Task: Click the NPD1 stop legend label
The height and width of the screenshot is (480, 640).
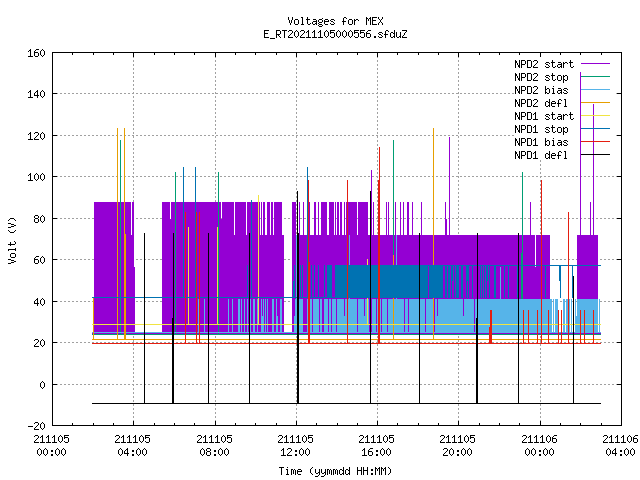Action: point(541,129)
